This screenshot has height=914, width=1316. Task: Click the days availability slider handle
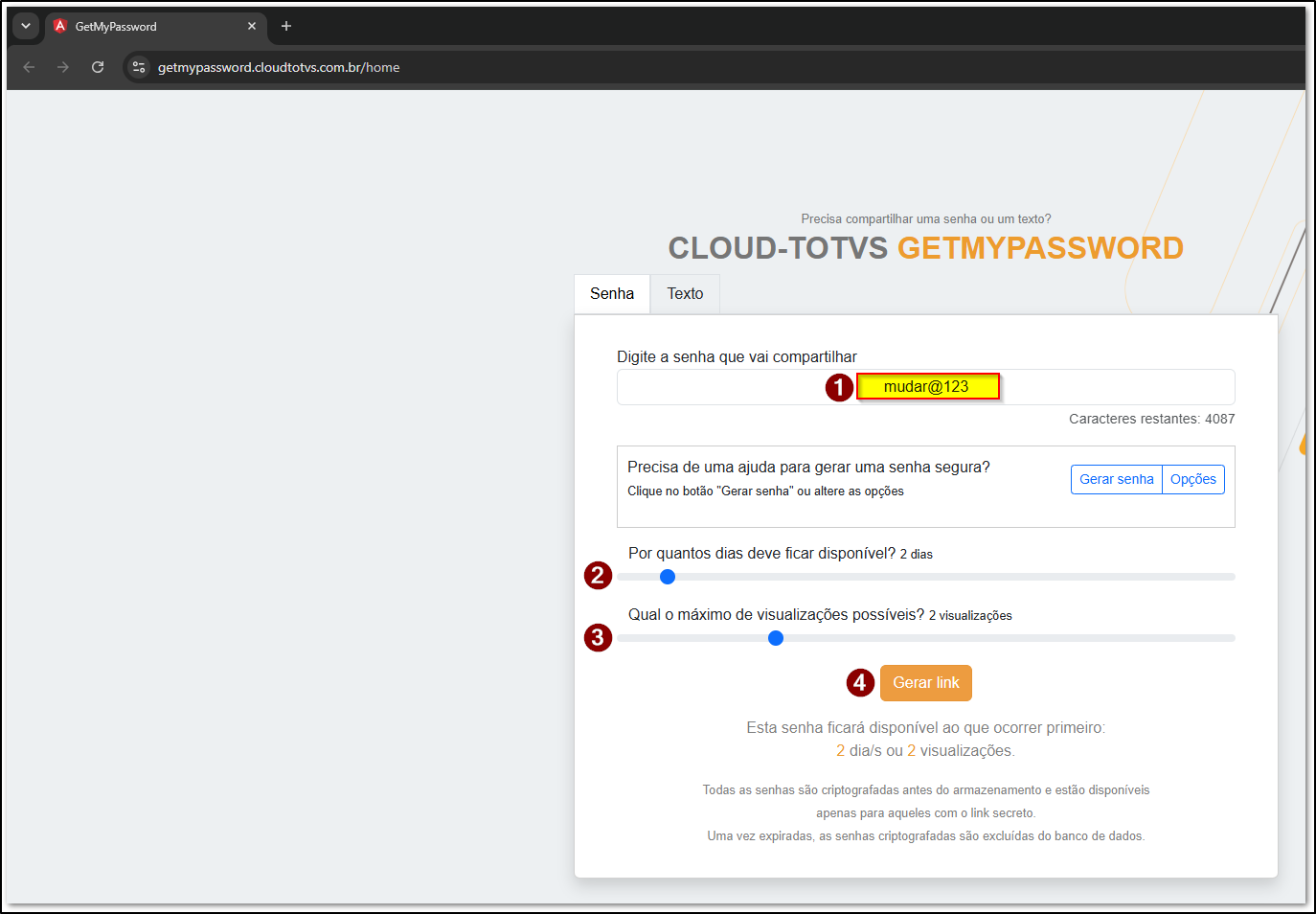[x=668, y=577]
